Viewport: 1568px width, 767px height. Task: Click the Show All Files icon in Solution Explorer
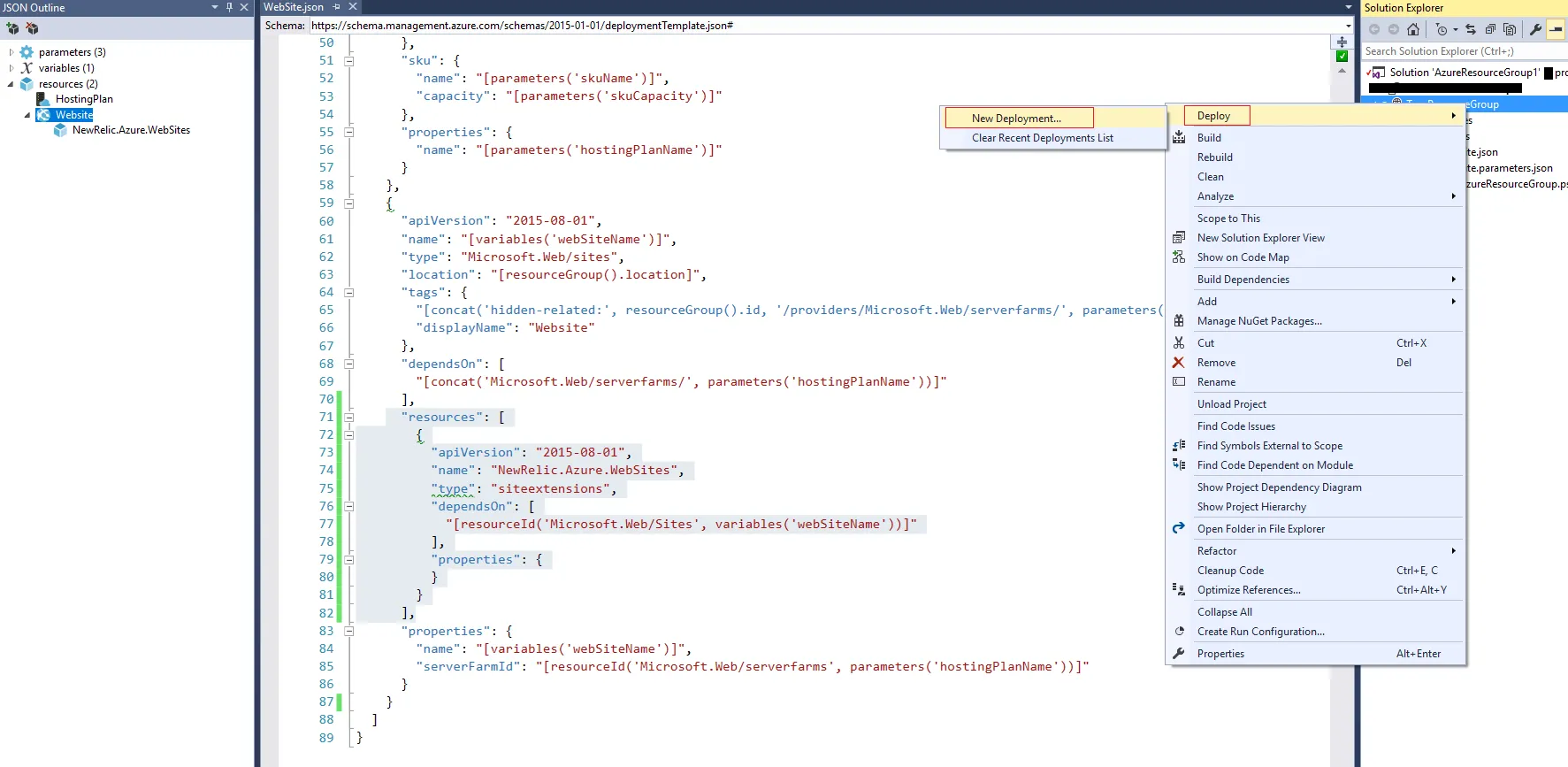(1510, 29)
